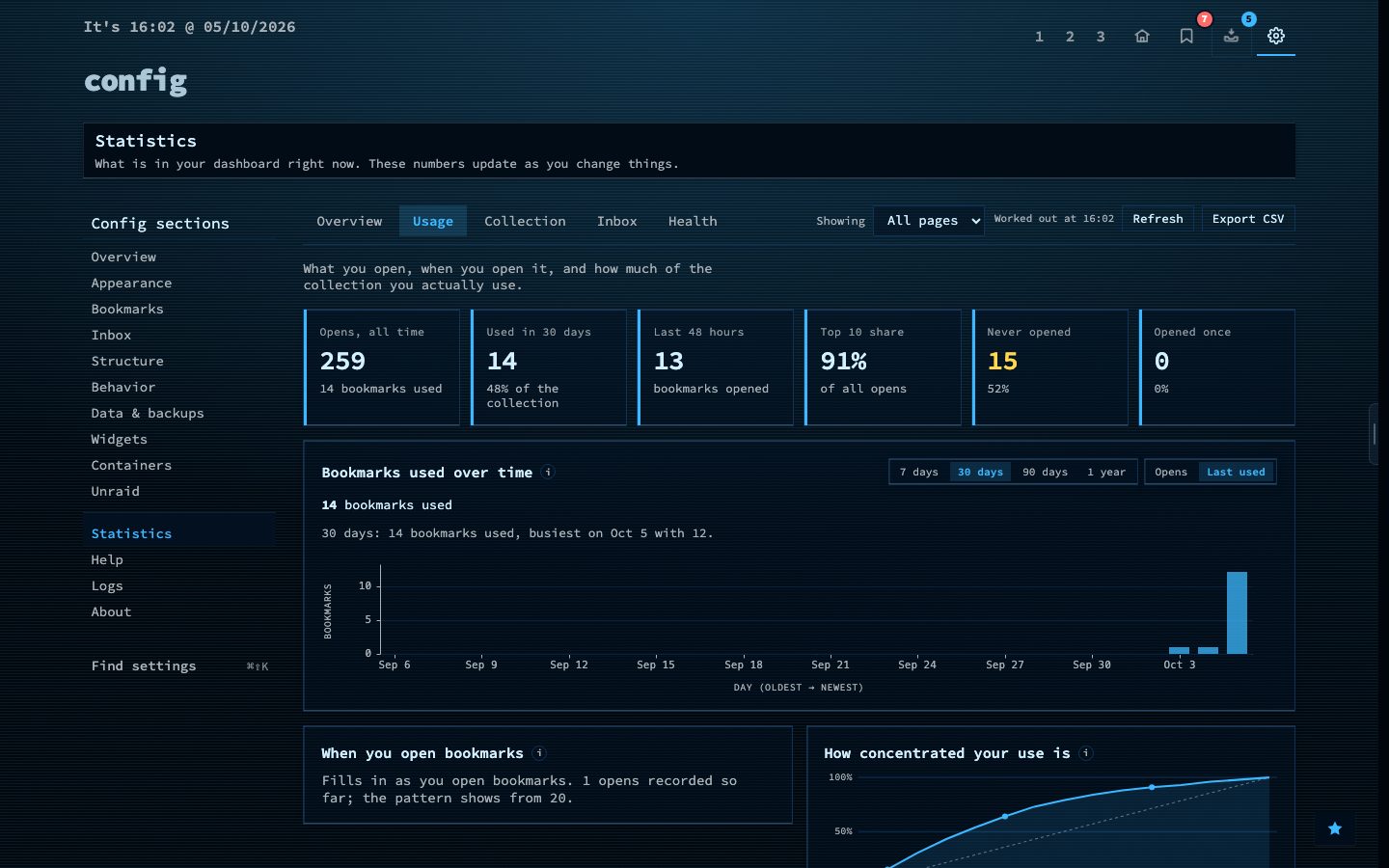Set the chart range to 1 year
The width and height of the screenshot is (1389, 868).
click(x=1106, y=472)
